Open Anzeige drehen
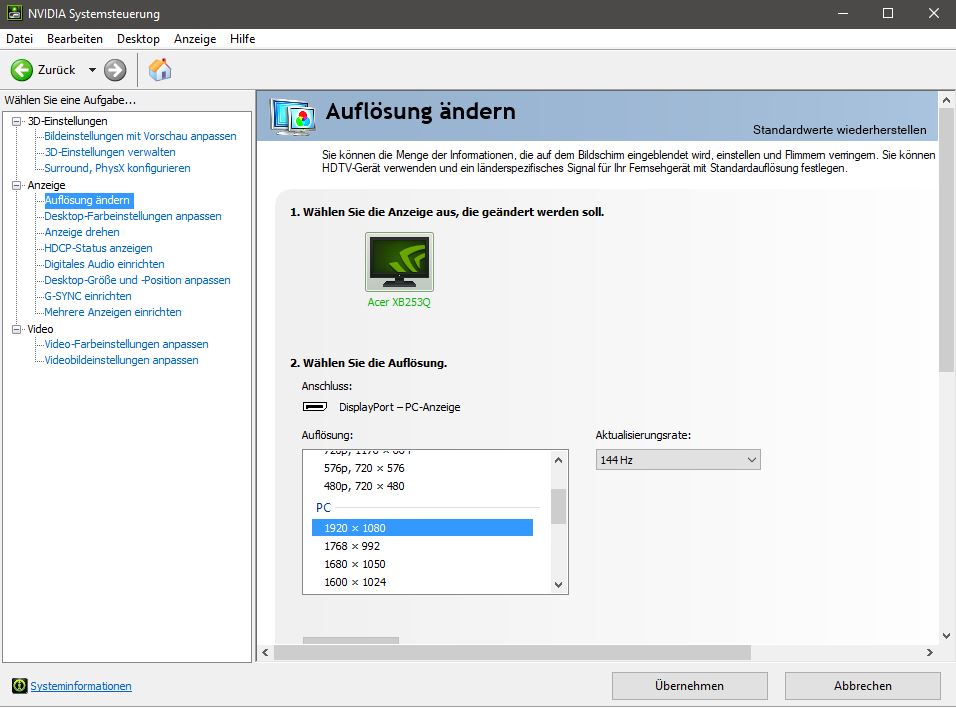The height and width of the screenshot is (708, 956). [x=82, y=232]
